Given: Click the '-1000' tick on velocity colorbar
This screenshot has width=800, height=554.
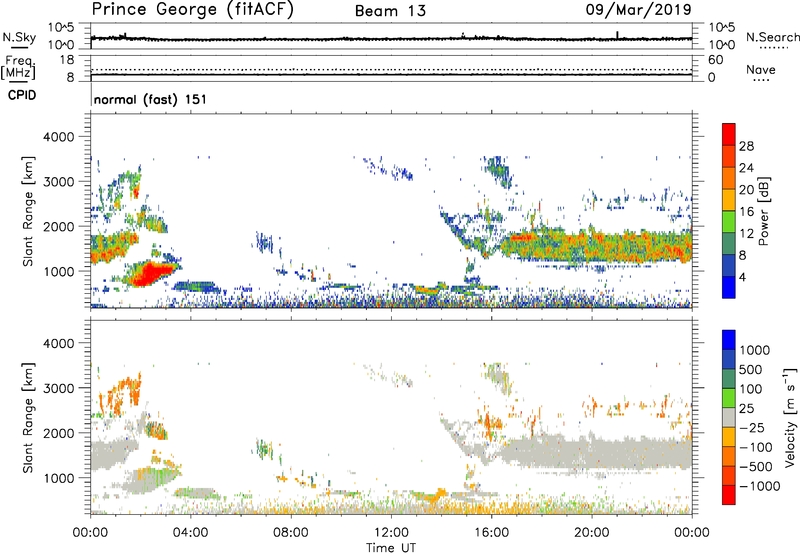Looking at the screenshot, I should (x=759, y=486).
